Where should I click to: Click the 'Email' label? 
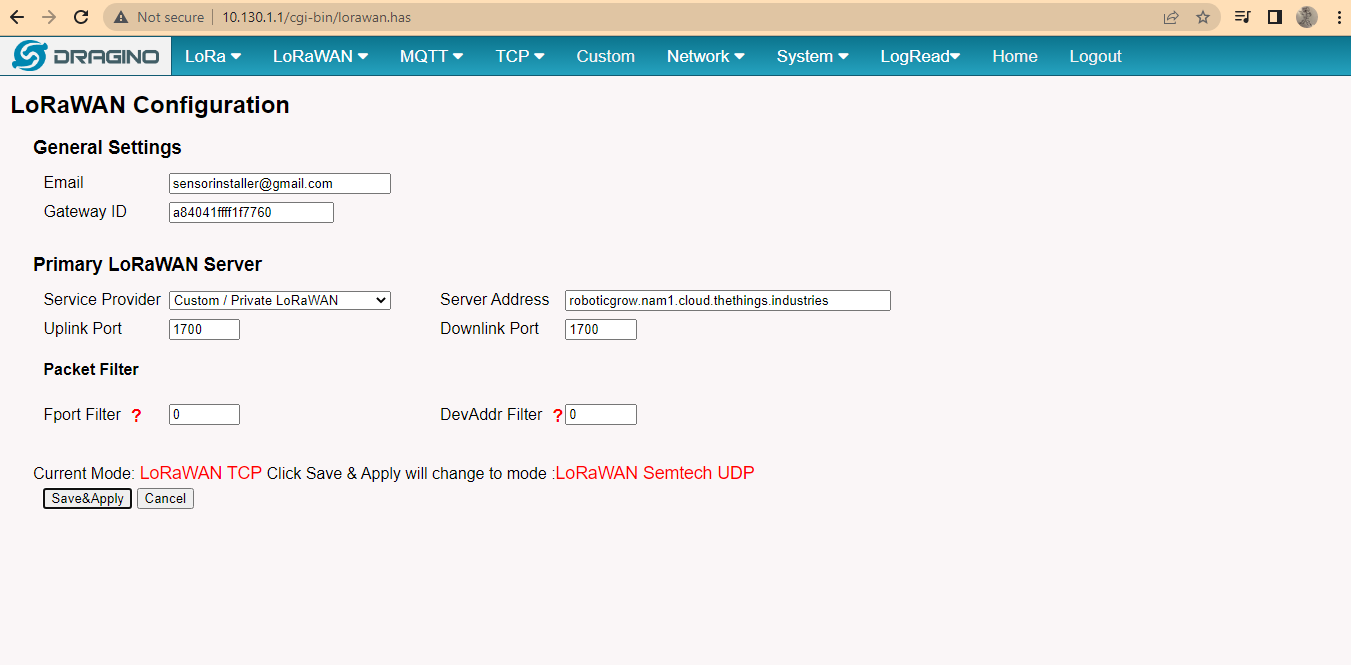(64, 182)
